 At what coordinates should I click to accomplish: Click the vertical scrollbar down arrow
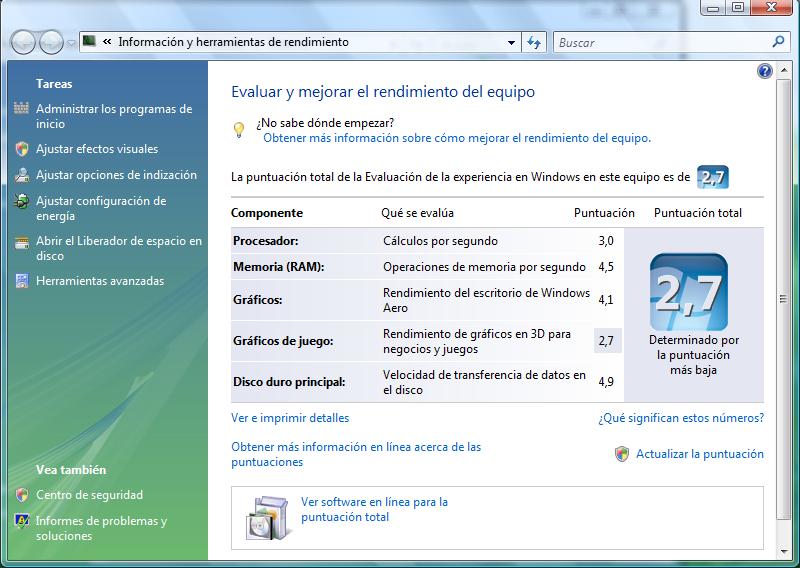pyautogui.click(x=783, y=549)
